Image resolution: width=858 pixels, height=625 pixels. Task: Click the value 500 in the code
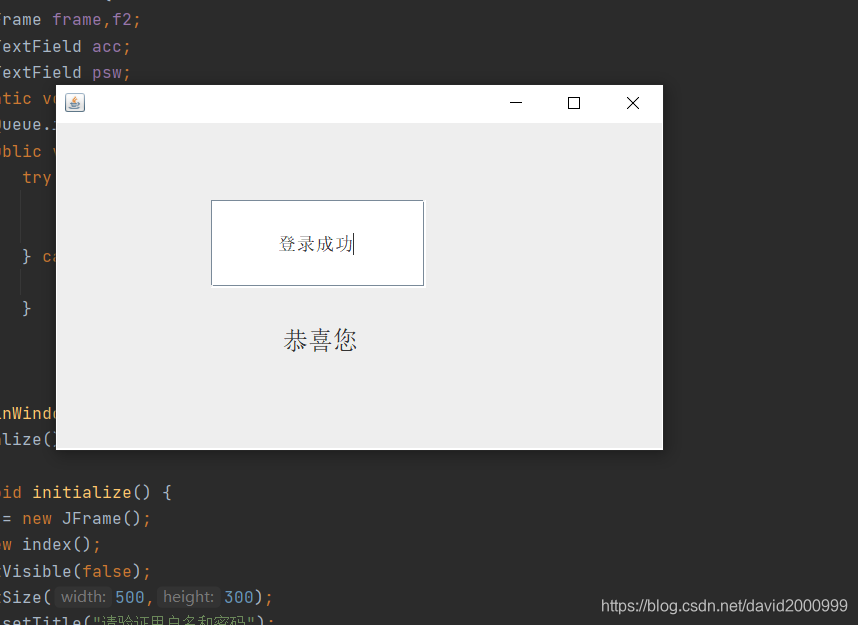[130, 597]
